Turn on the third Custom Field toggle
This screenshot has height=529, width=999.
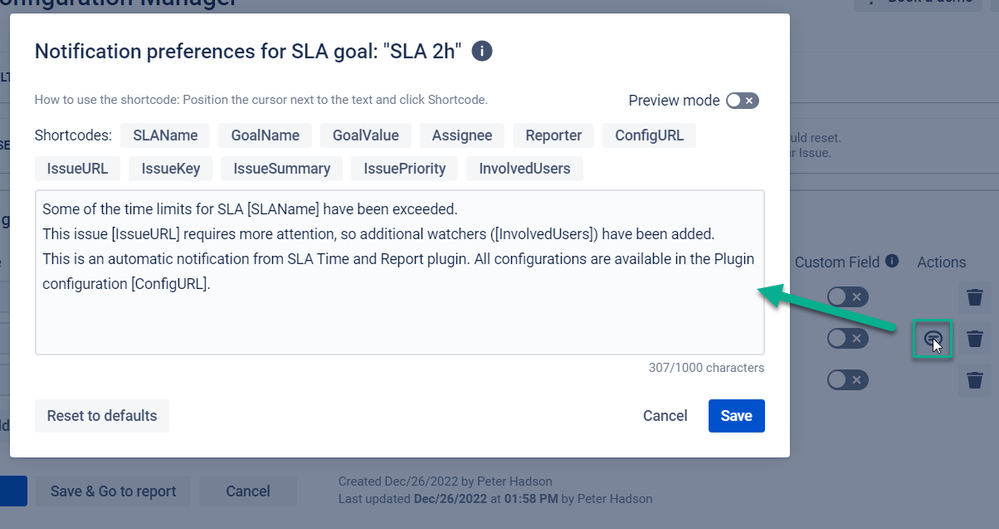847,380
